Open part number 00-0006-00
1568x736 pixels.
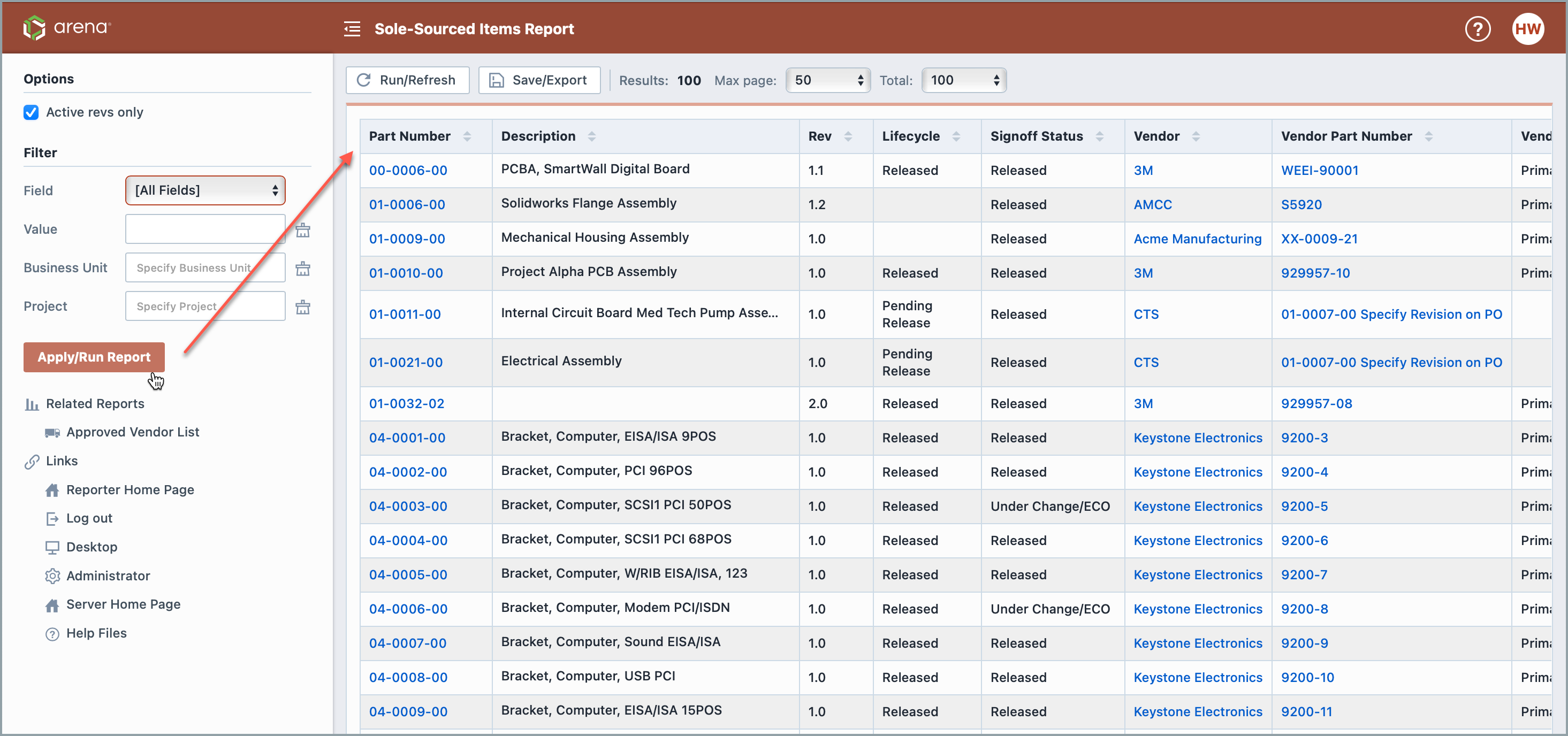[x=408, y=170]
